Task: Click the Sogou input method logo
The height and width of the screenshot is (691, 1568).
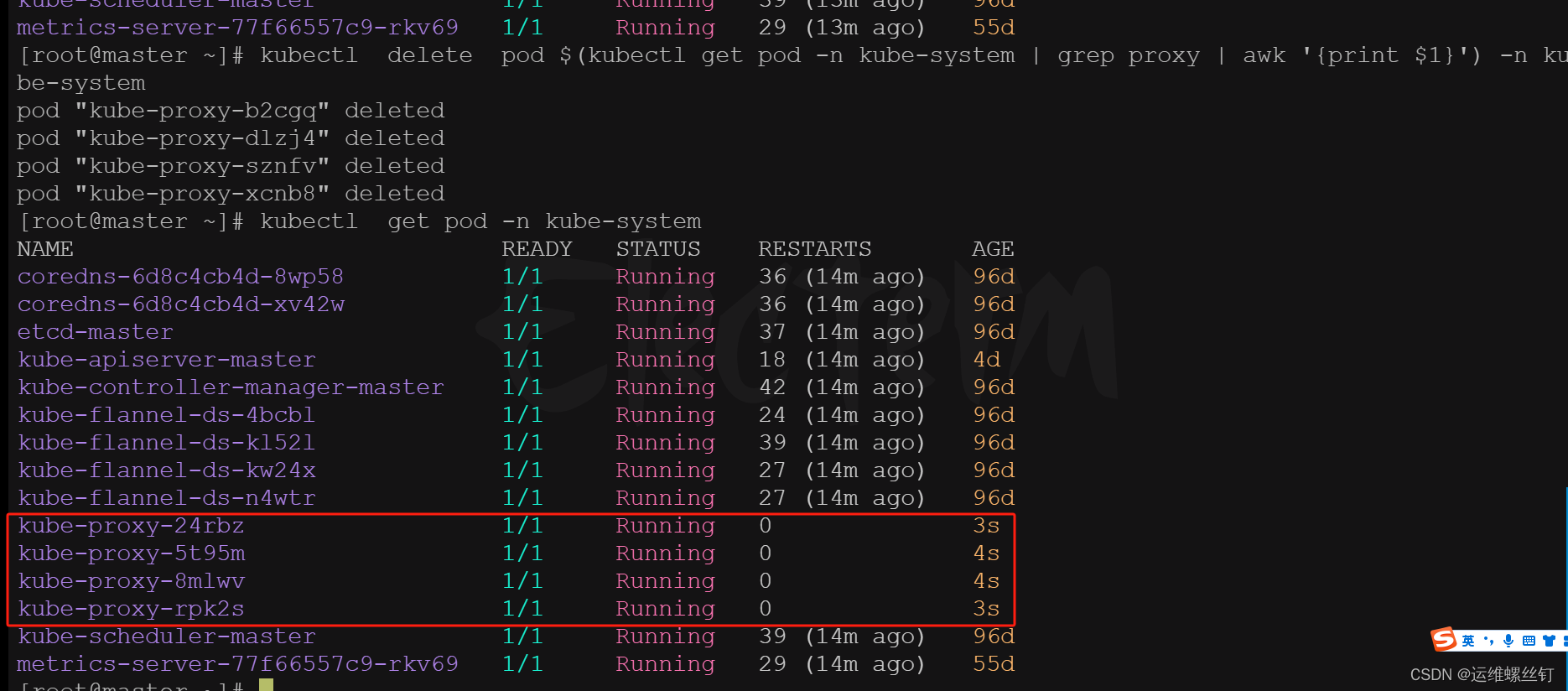Action: [x=1444, y=640]
